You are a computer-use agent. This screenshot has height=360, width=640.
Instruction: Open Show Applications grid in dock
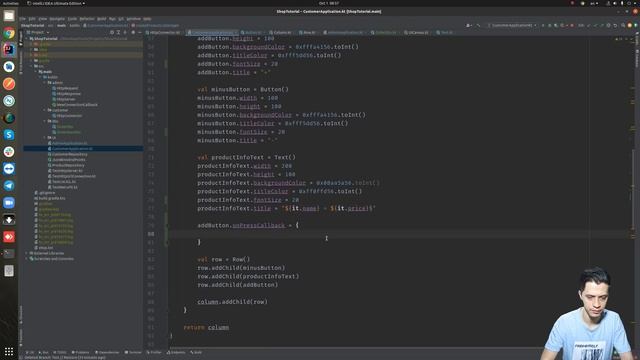point(9,351)
